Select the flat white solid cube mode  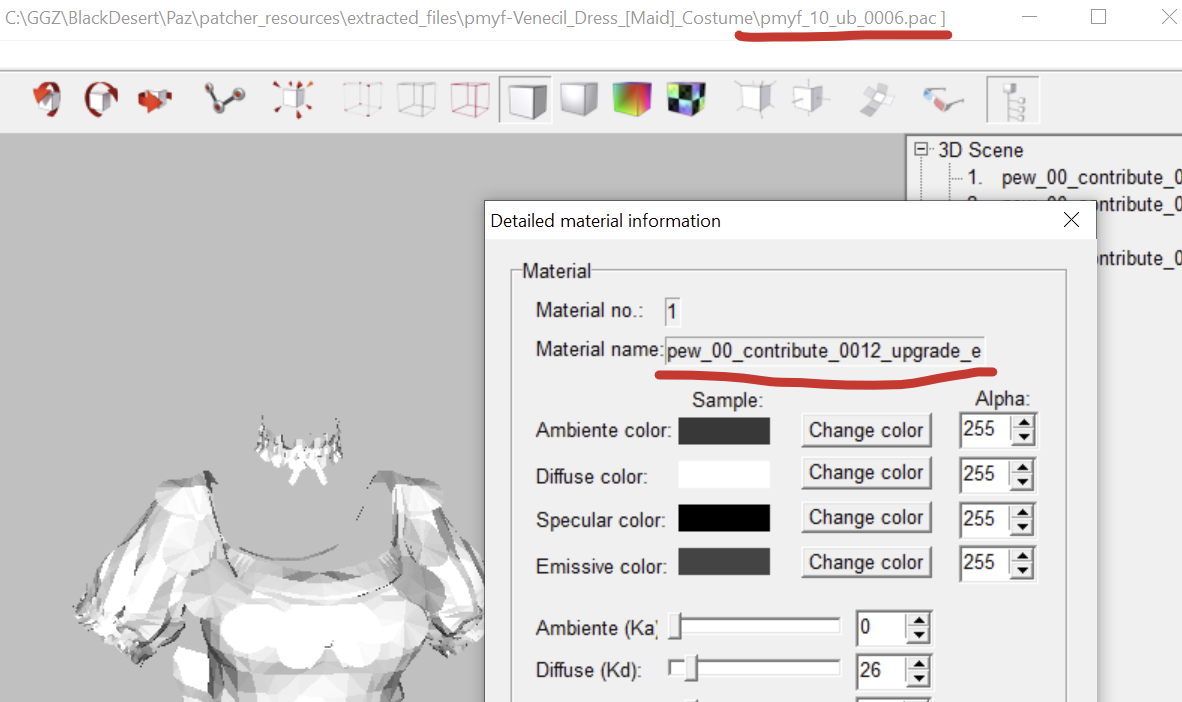tap(525, 99)
